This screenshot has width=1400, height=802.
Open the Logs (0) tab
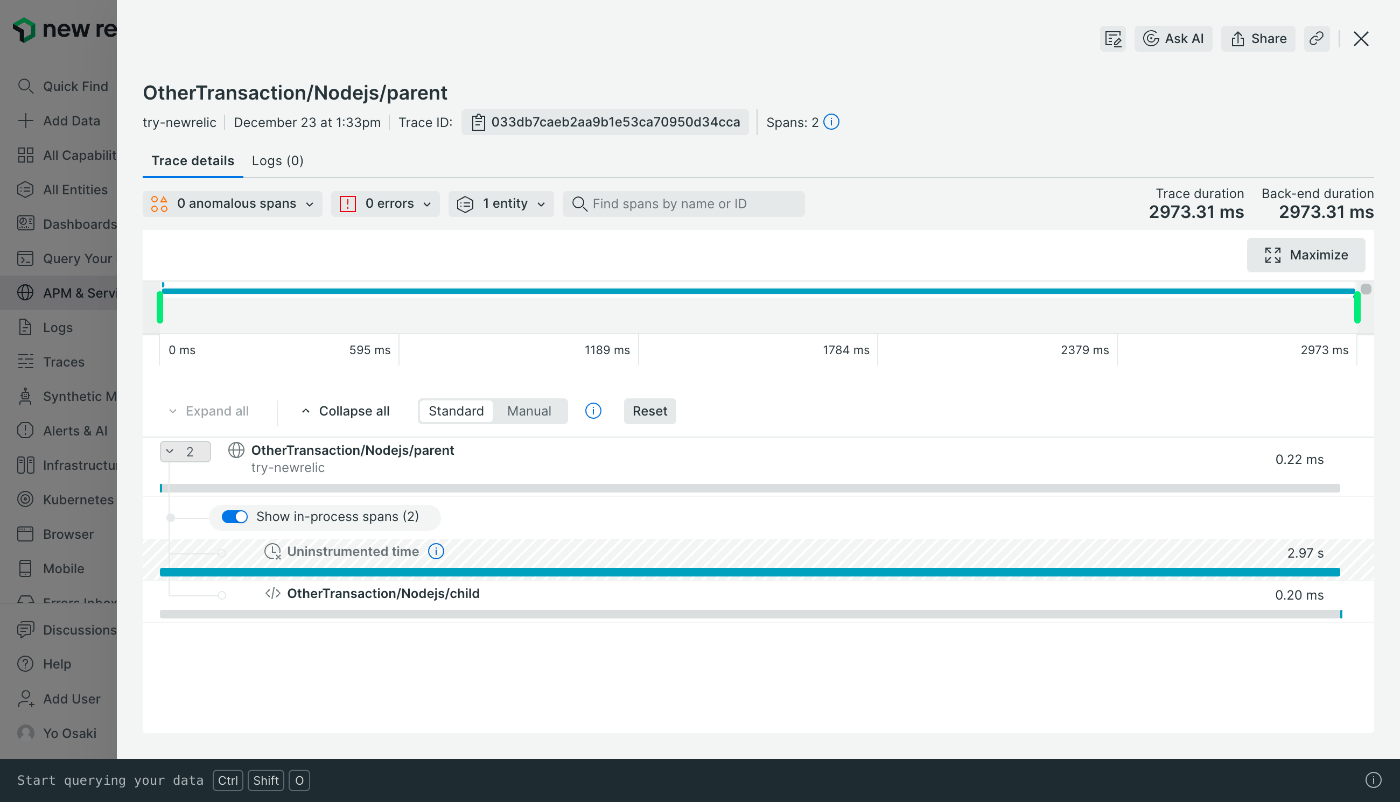click(278, 161)
